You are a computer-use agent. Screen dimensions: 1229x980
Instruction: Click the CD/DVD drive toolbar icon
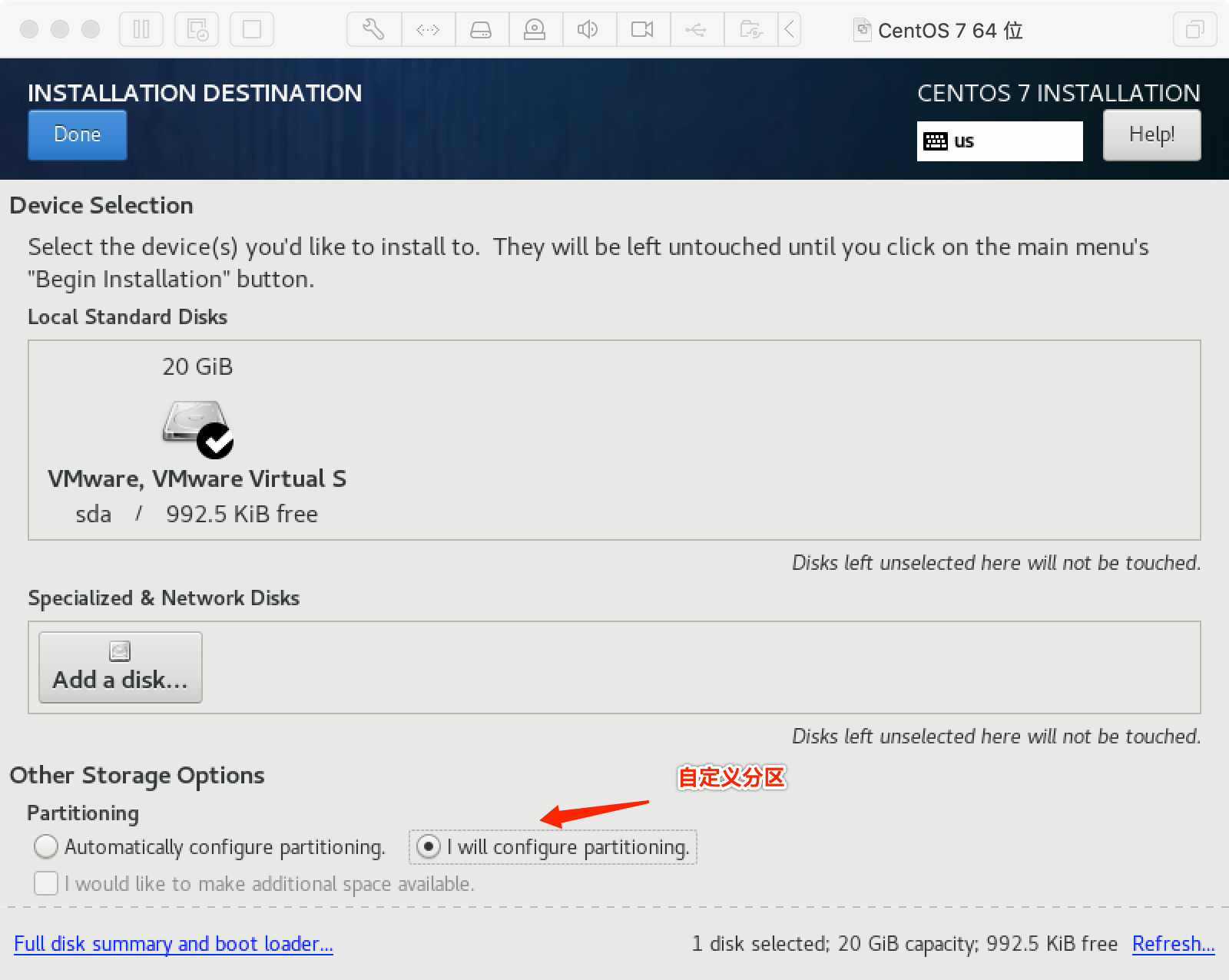(535, 30)
